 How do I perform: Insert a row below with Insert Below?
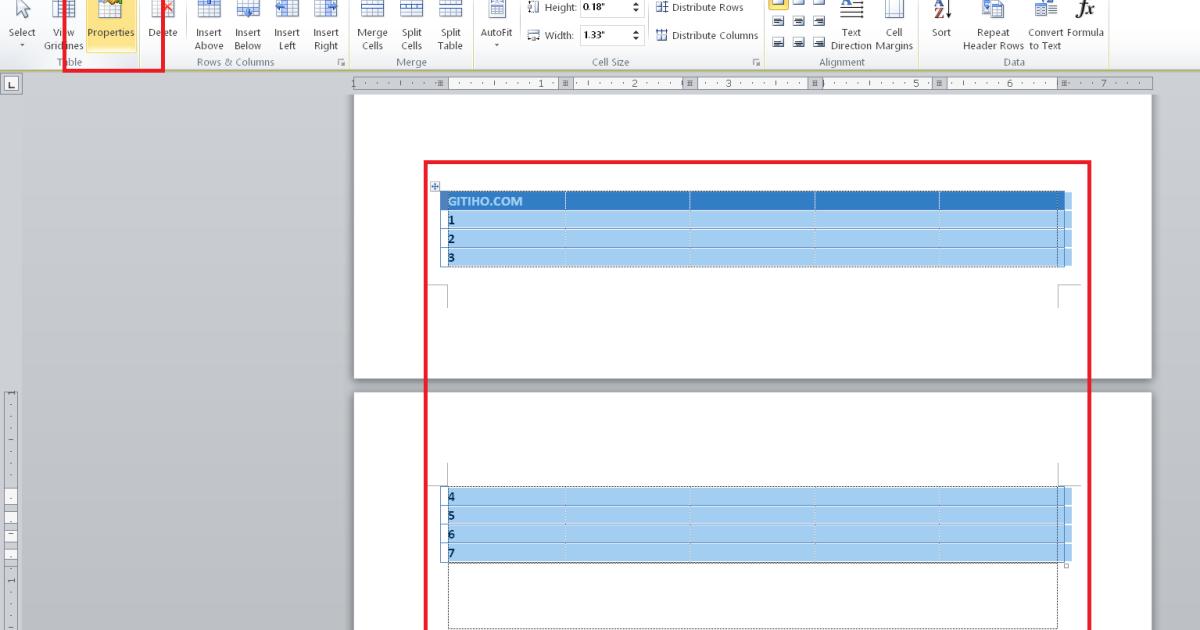248,25
